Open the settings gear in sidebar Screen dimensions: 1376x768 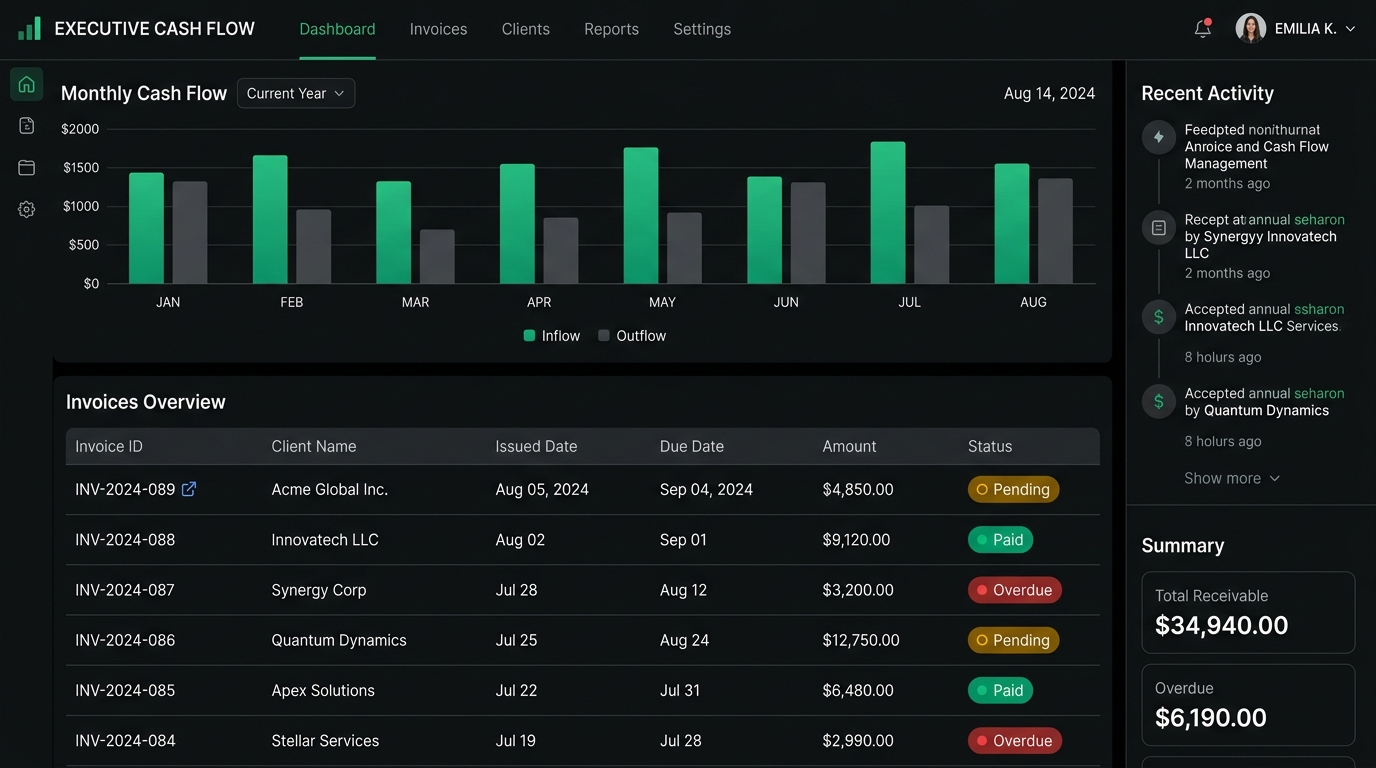click(x=27, y=209)
